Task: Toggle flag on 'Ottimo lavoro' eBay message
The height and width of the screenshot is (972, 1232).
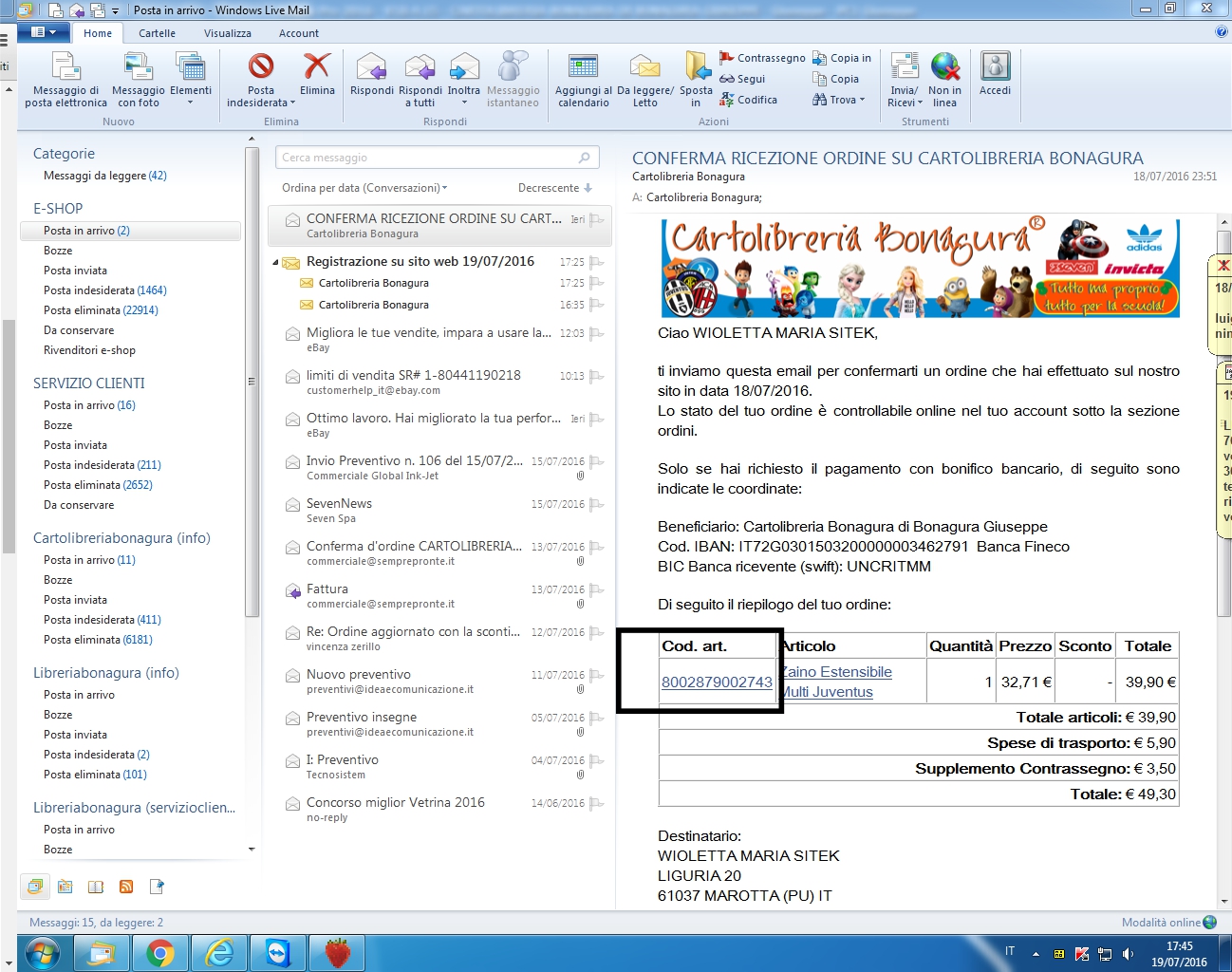Action: [x=597, y=420]
